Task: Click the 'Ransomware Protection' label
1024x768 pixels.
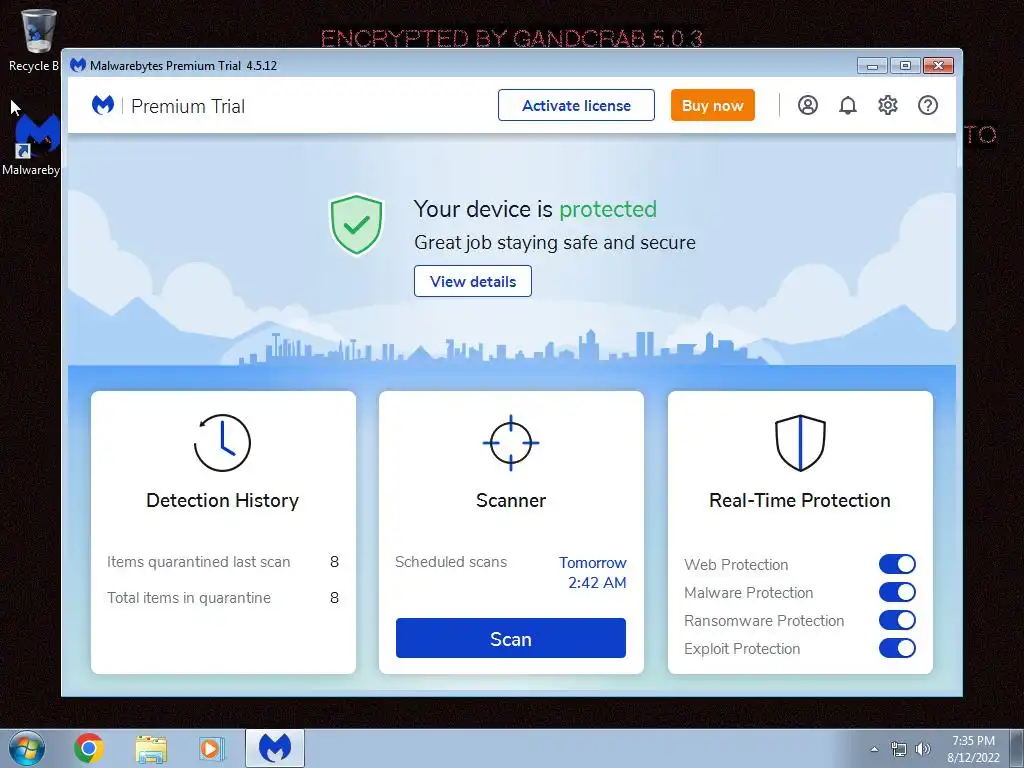Action: click(x=764, y=620)
